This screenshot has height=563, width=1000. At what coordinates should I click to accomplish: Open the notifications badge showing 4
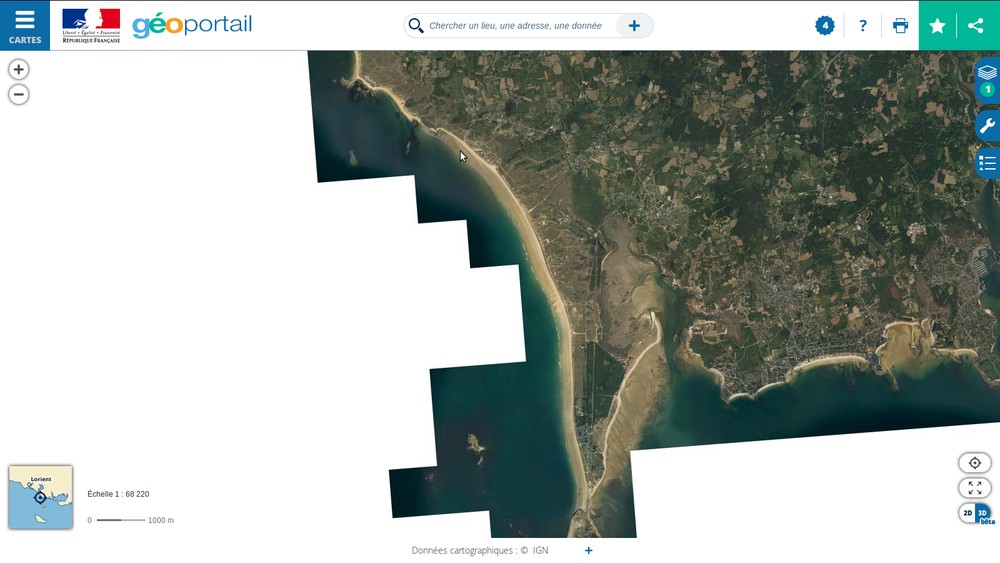click(x=825, y=26)
